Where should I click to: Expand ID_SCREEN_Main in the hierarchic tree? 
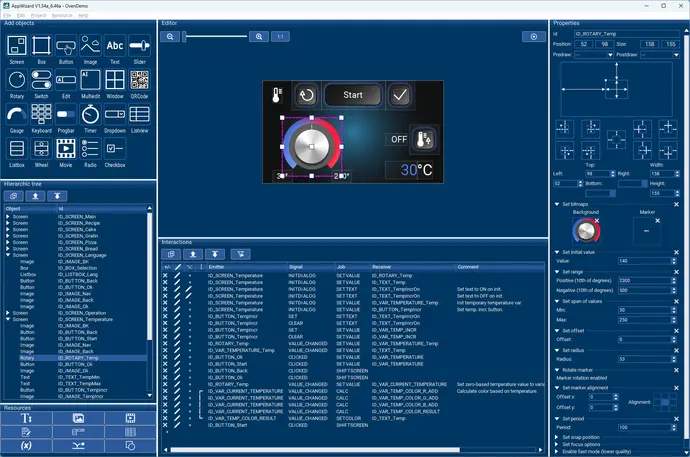[x=9, y=215]
